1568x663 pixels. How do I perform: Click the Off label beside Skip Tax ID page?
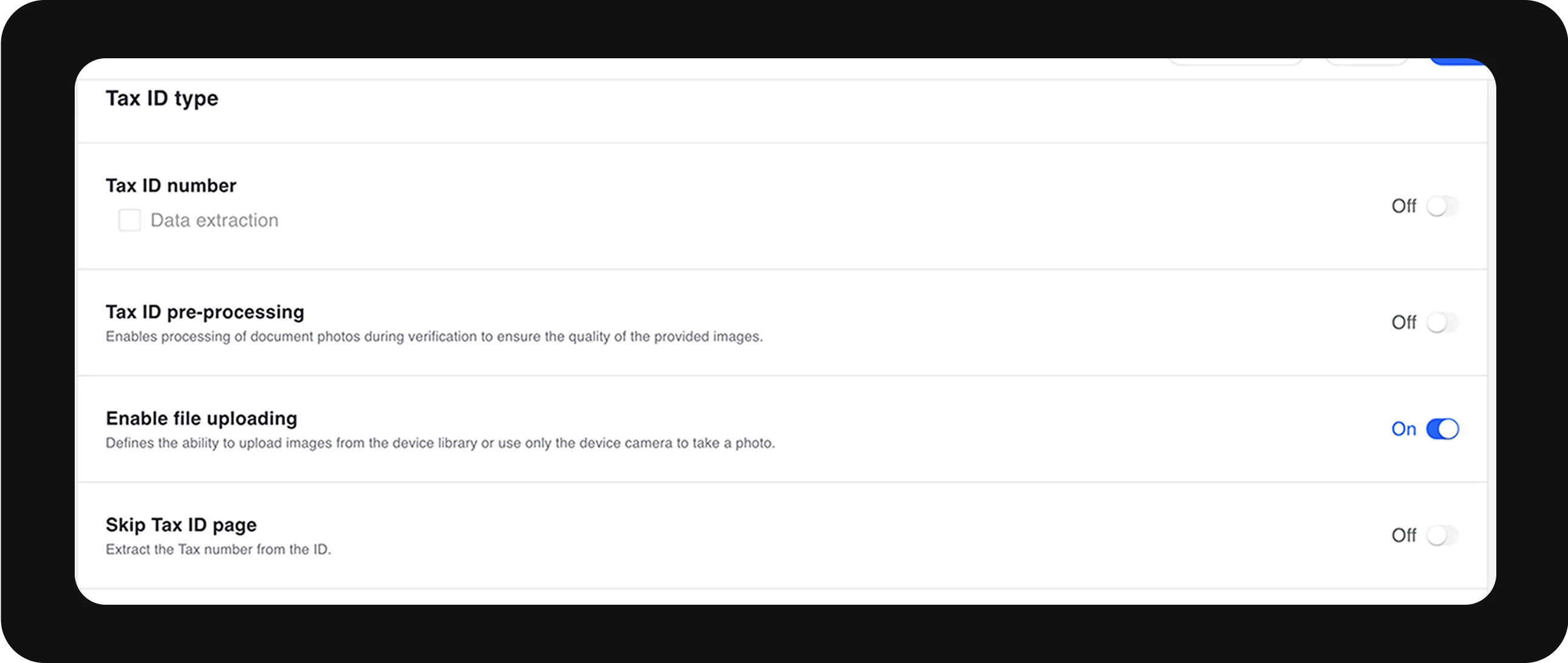[1403, 535]
